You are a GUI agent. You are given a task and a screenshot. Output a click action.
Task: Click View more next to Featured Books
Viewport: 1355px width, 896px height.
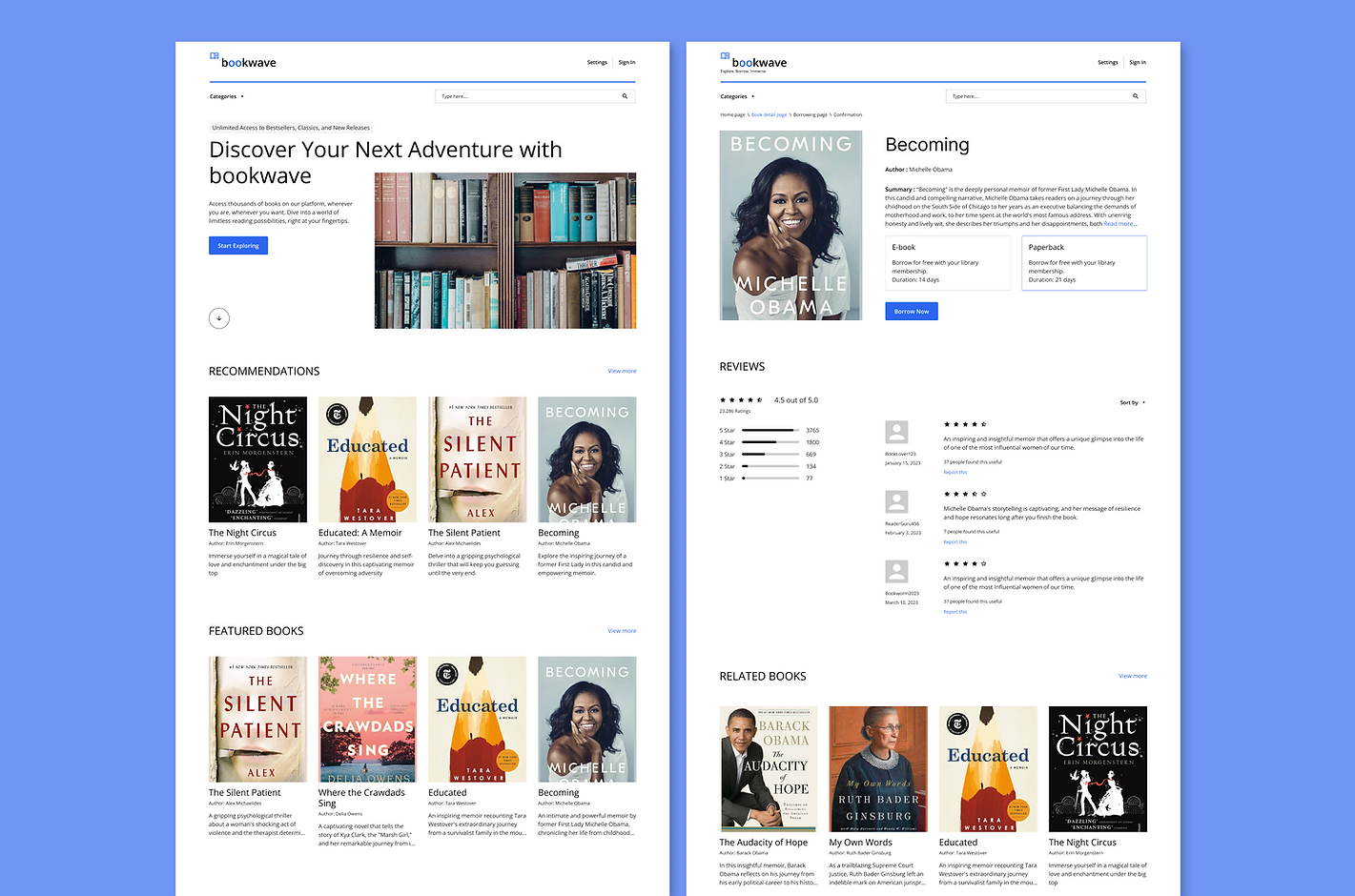click(622, 631)
